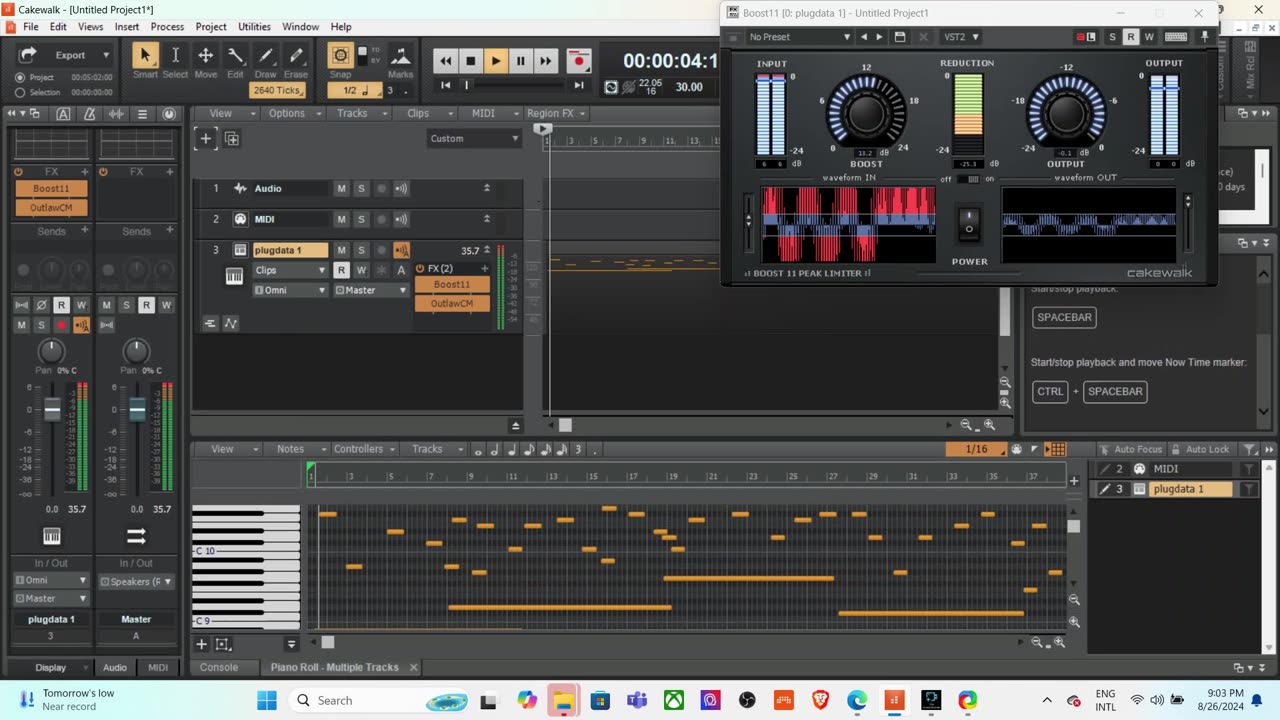Choose the Erase tool

click(296, 61)
